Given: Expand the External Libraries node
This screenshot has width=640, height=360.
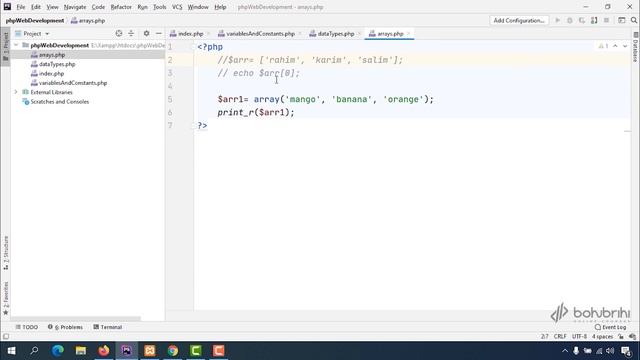Looking at the screenshot, I should coord(16,92).
